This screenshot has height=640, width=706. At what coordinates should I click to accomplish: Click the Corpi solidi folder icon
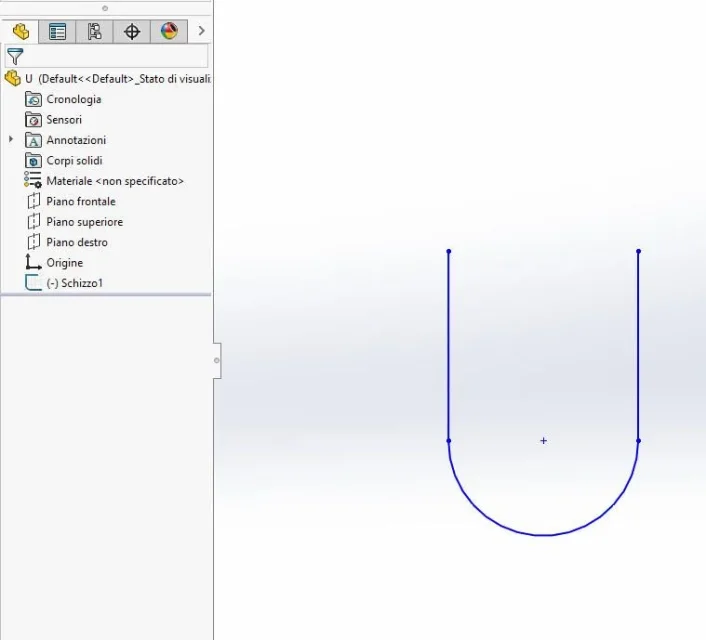tap(33, 161)
